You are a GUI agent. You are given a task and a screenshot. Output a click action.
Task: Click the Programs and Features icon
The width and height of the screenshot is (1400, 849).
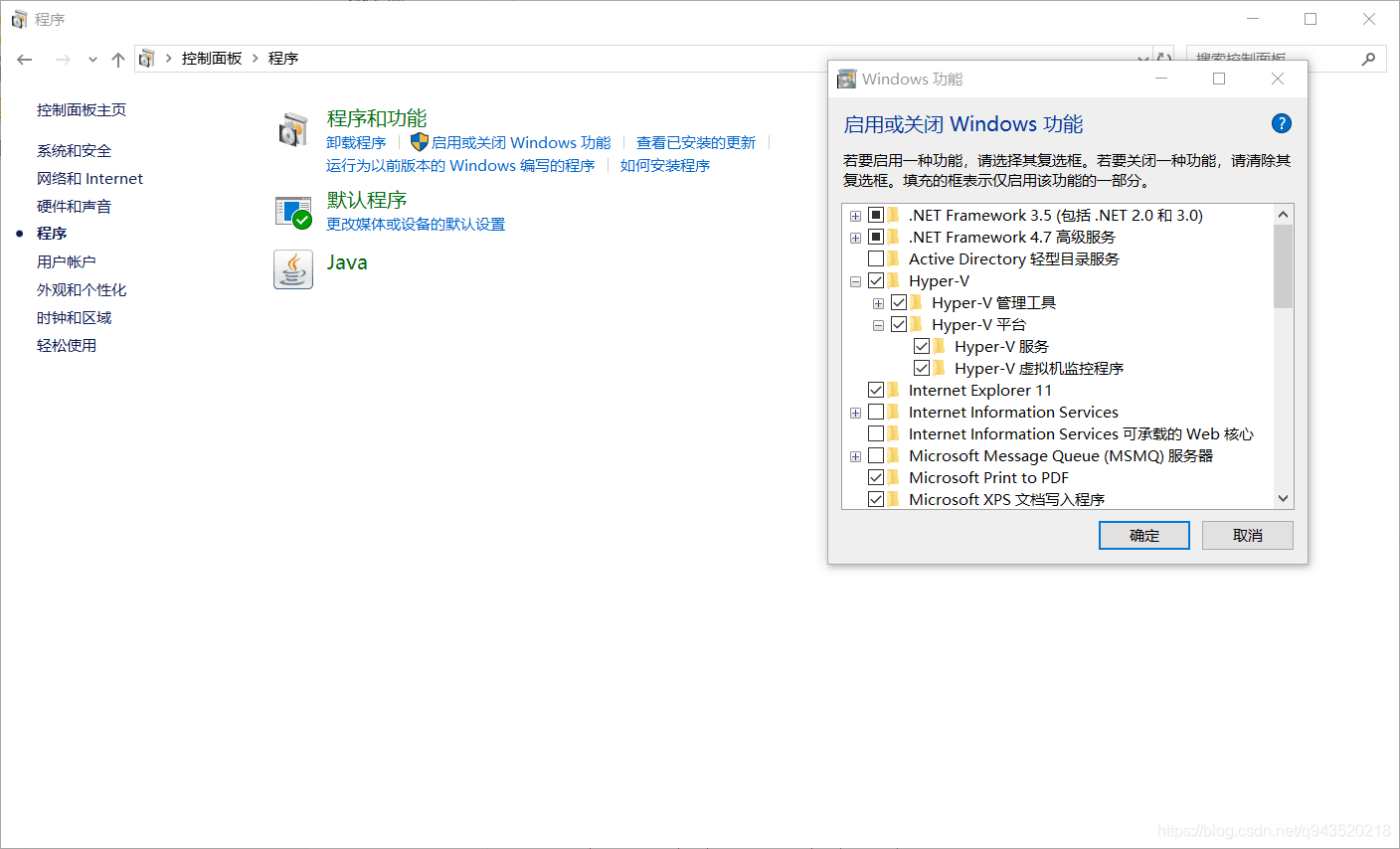tap(293, 129)
